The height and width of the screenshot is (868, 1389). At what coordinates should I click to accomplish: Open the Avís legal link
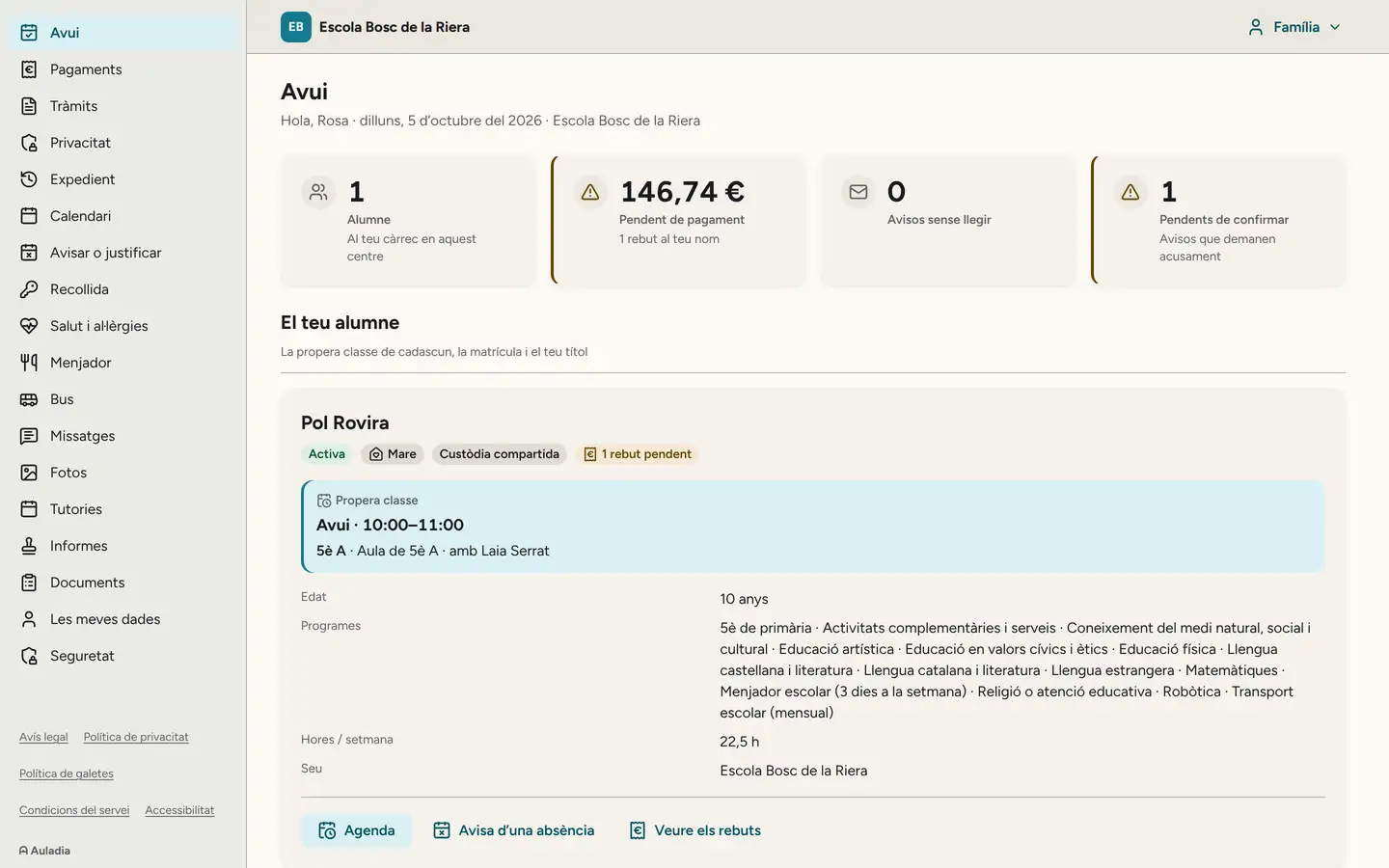[43, 737]
